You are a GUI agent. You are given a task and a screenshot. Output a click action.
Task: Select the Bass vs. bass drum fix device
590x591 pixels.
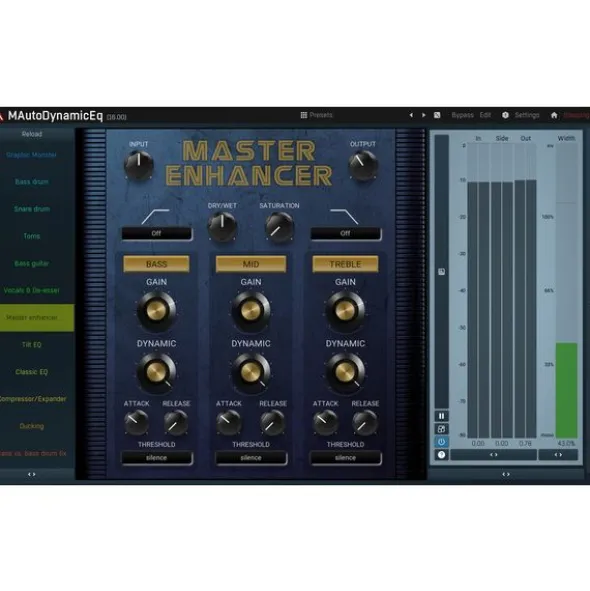[32, 453]
